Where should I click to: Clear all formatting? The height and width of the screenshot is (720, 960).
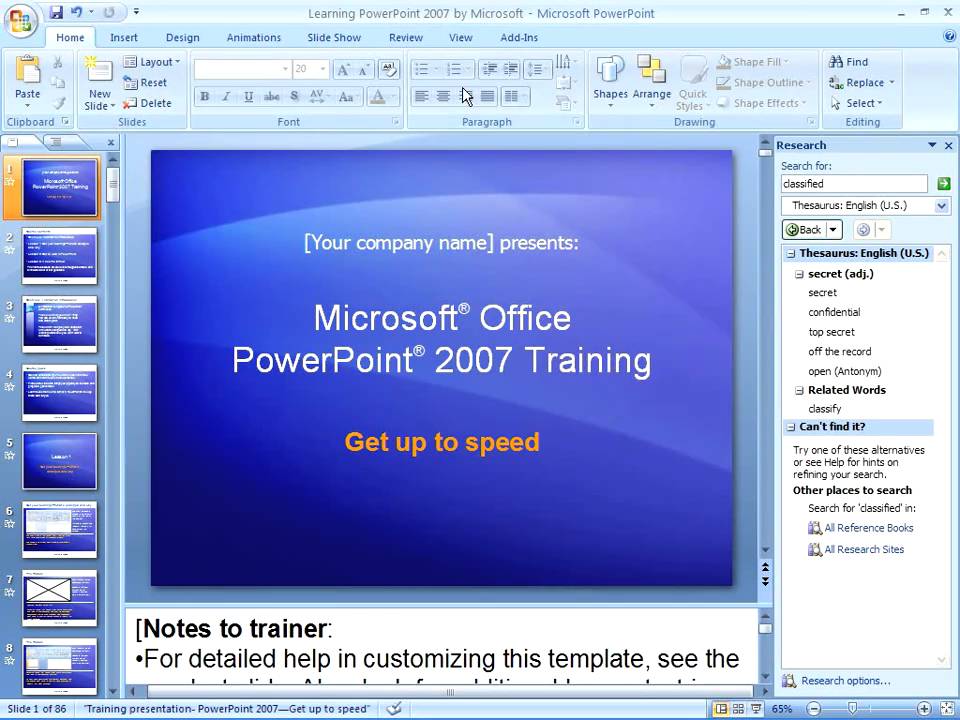click(x=389, y=69)
